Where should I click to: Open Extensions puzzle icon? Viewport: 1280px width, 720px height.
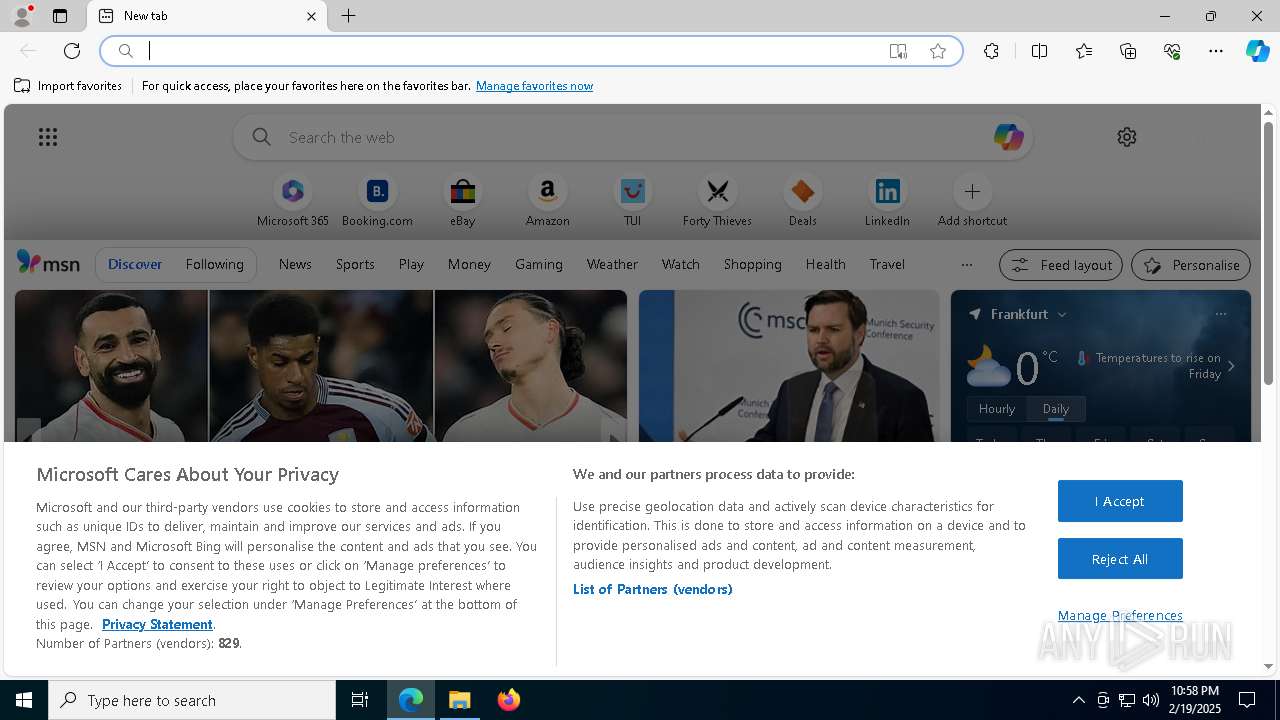991,51
